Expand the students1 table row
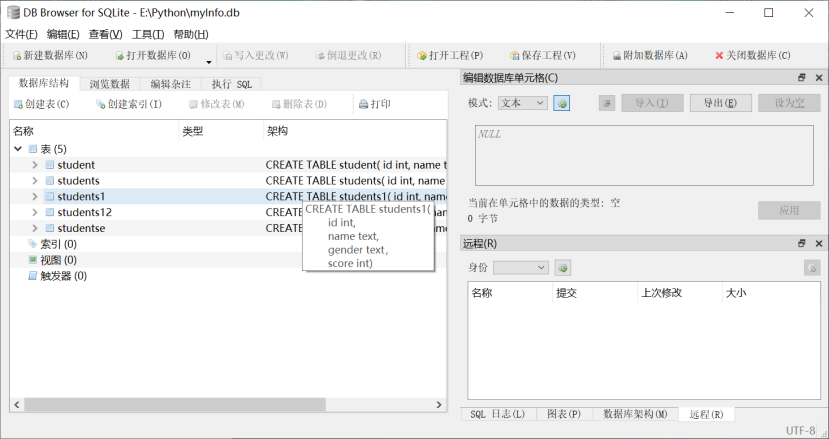Screen dimensions: 829x439 click(35, 197)
